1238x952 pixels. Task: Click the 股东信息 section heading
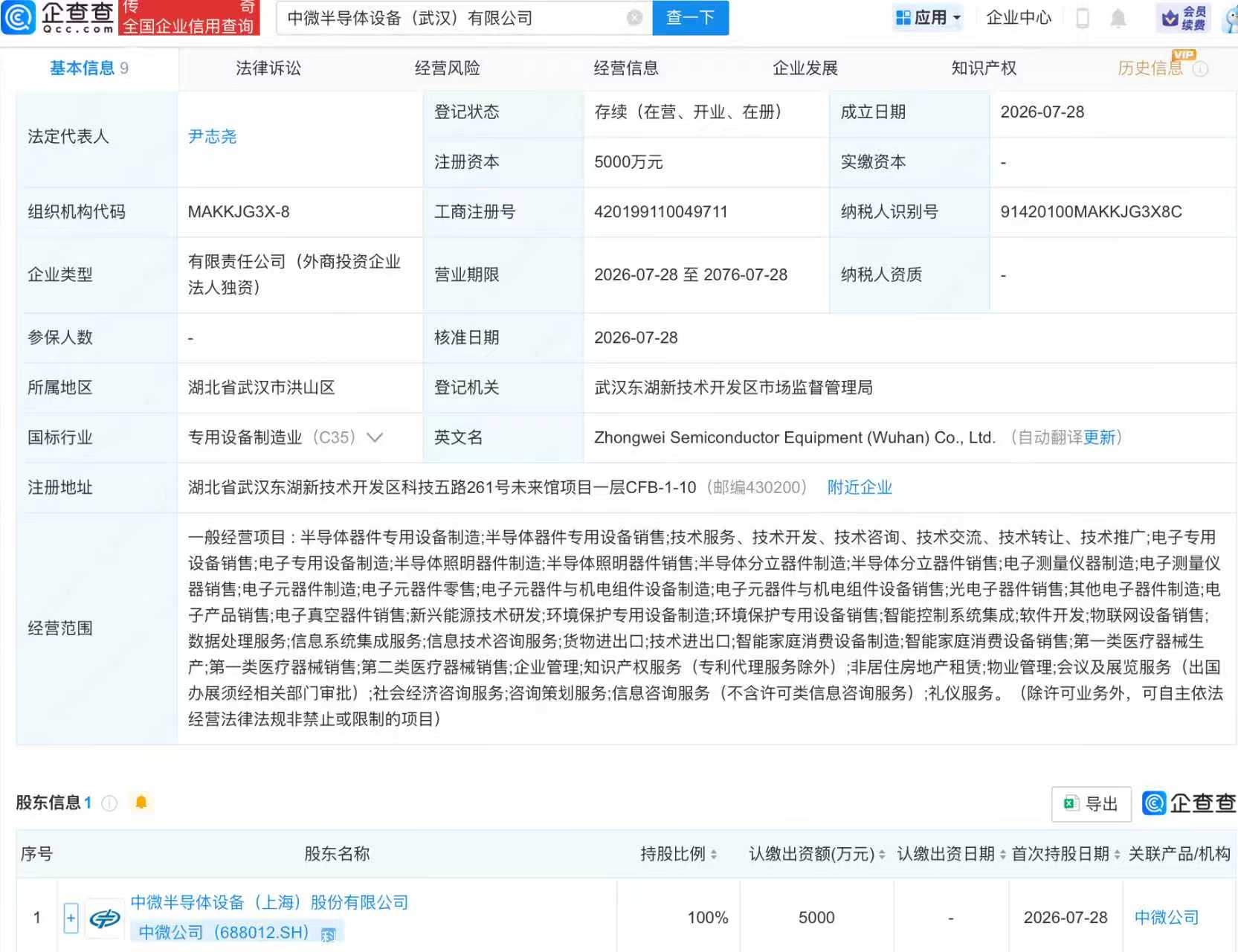point(48,803)
